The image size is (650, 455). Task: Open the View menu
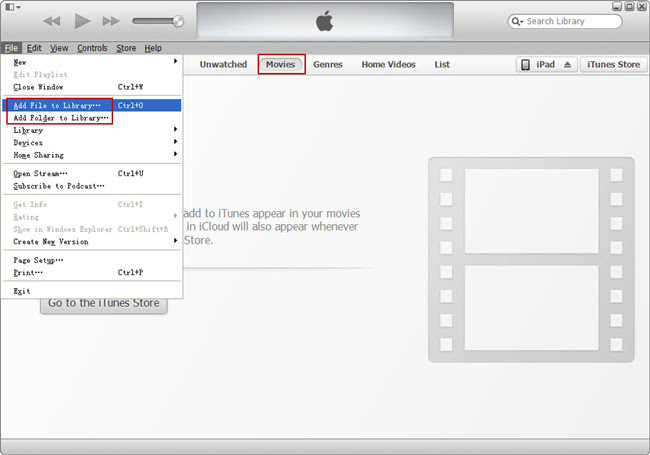59,48
